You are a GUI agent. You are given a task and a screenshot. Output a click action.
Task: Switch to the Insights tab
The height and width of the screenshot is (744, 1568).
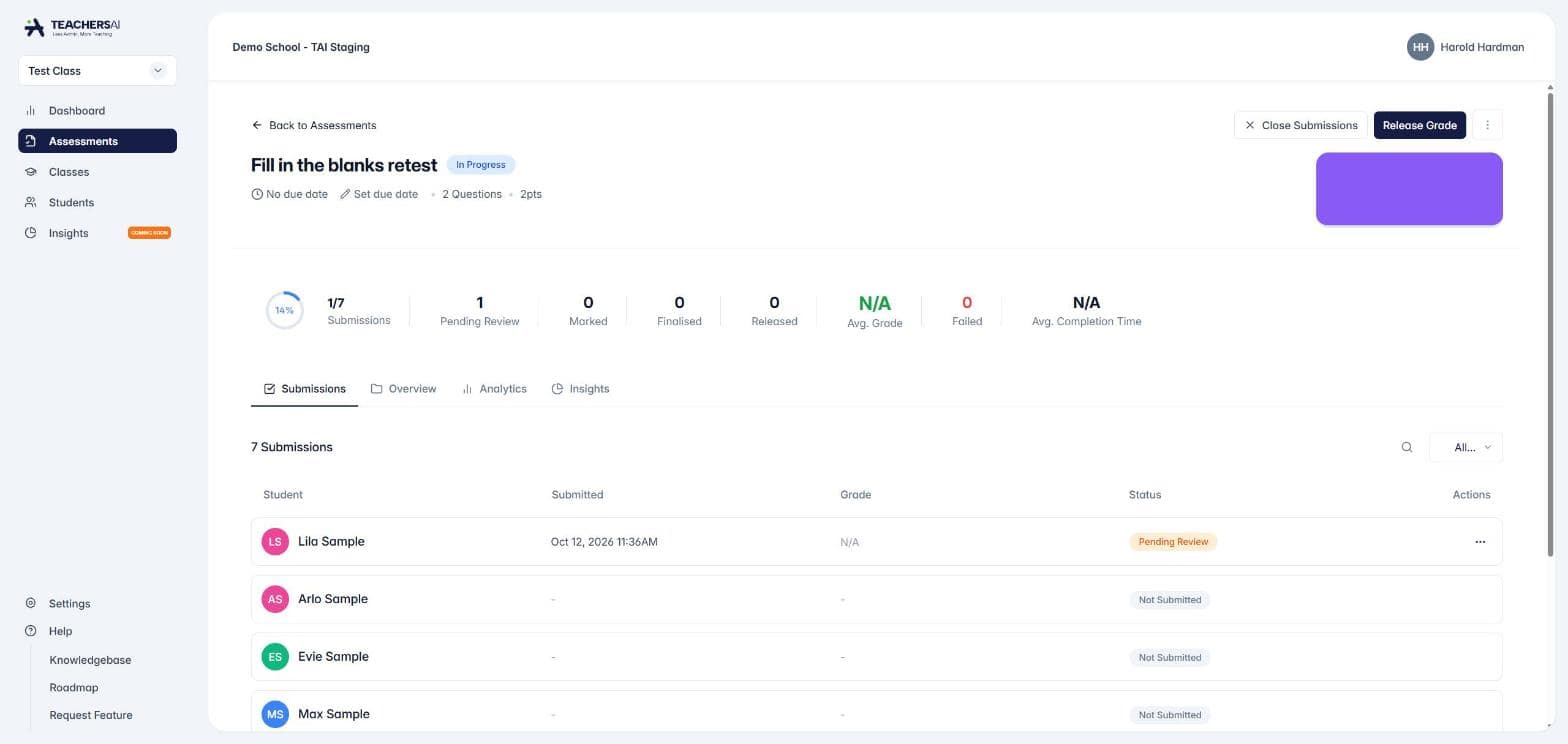580,389
